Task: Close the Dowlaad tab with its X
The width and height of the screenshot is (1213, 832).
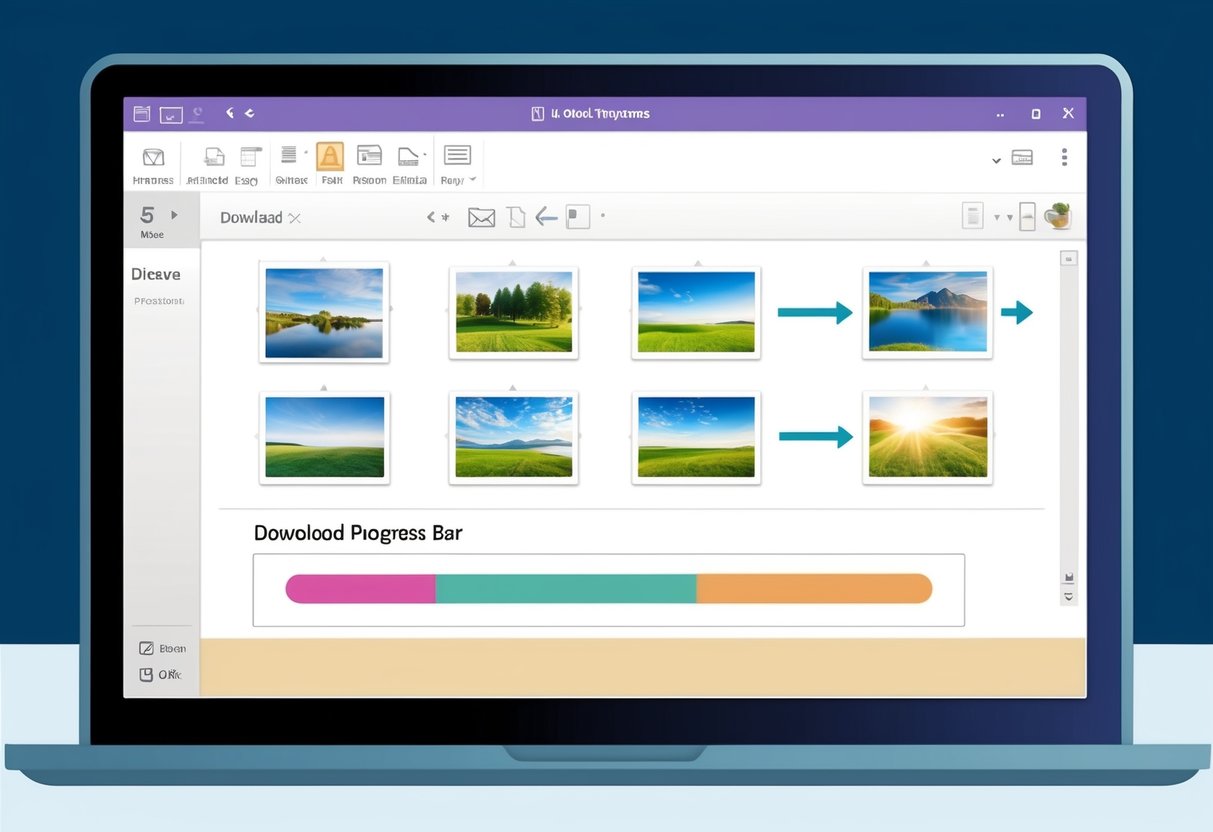Action: tap(294, 217)
